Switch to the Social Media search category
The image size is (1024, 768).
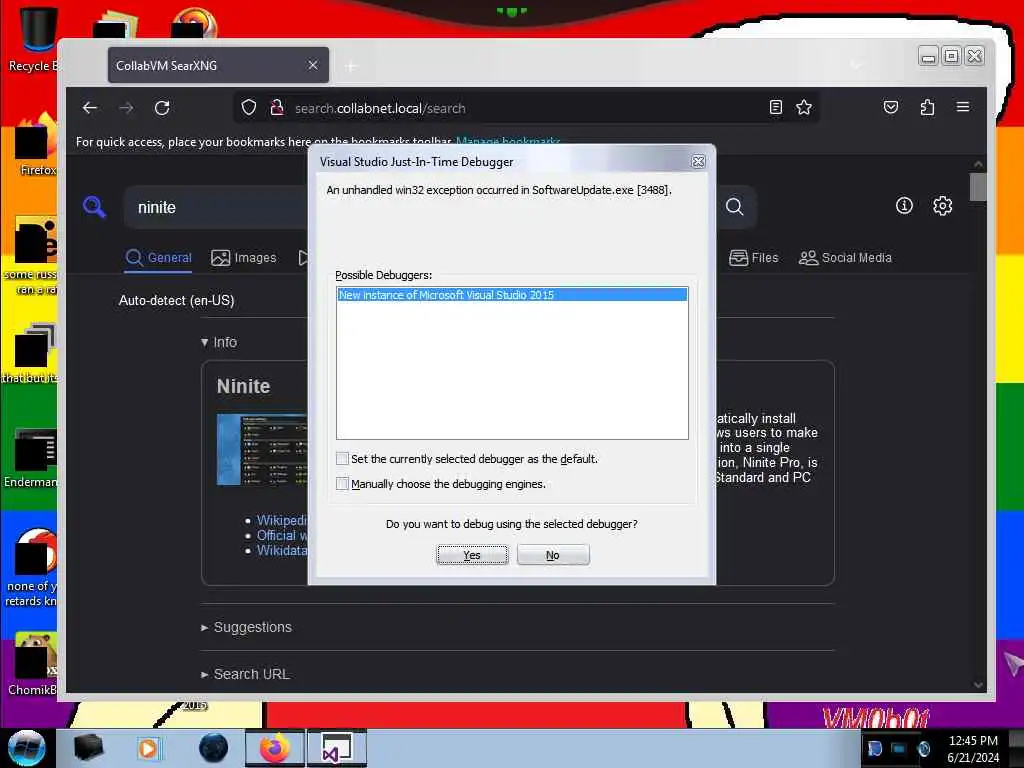845,257
